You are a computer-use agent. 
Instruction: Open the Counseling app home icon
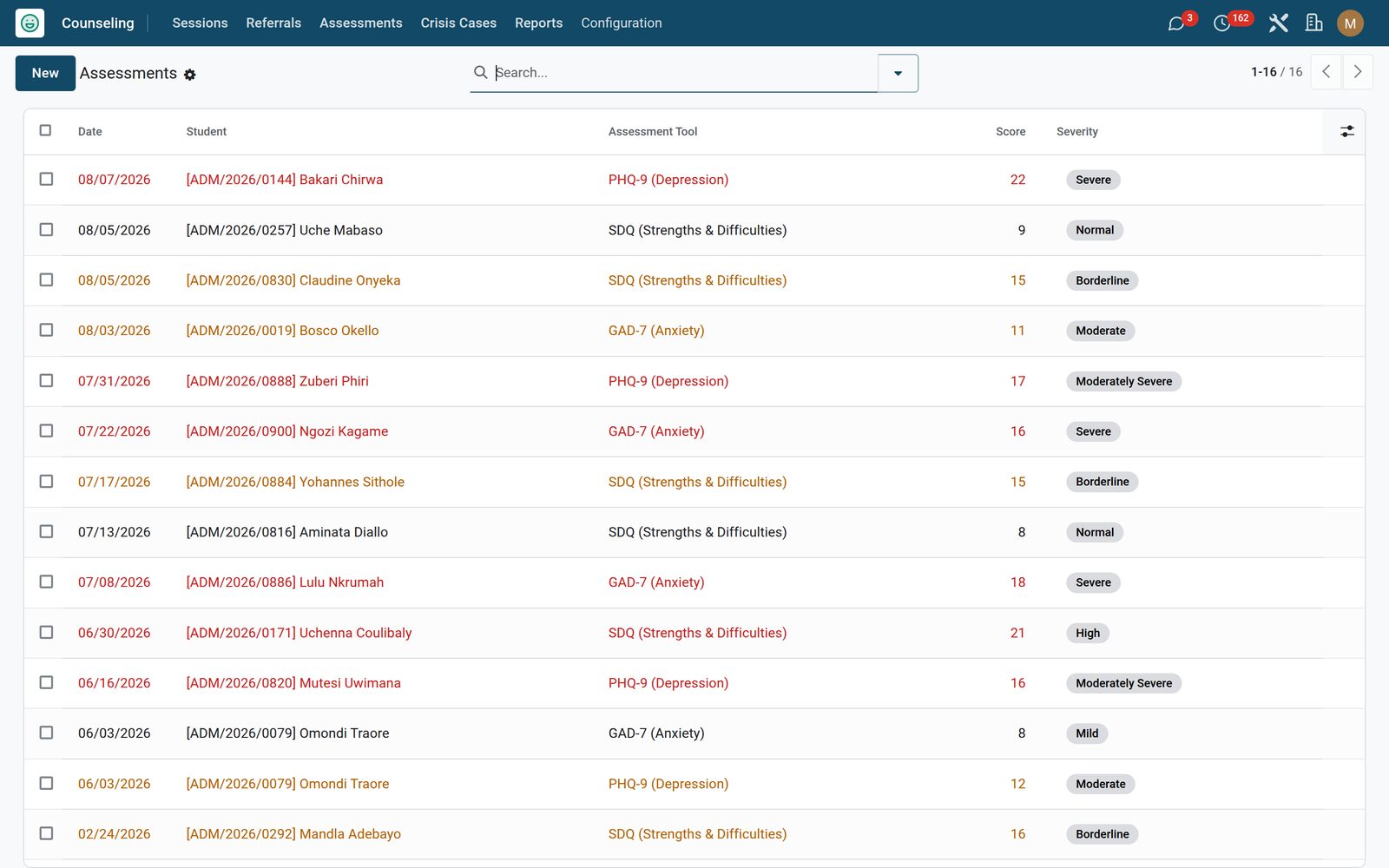pos(30,23)
